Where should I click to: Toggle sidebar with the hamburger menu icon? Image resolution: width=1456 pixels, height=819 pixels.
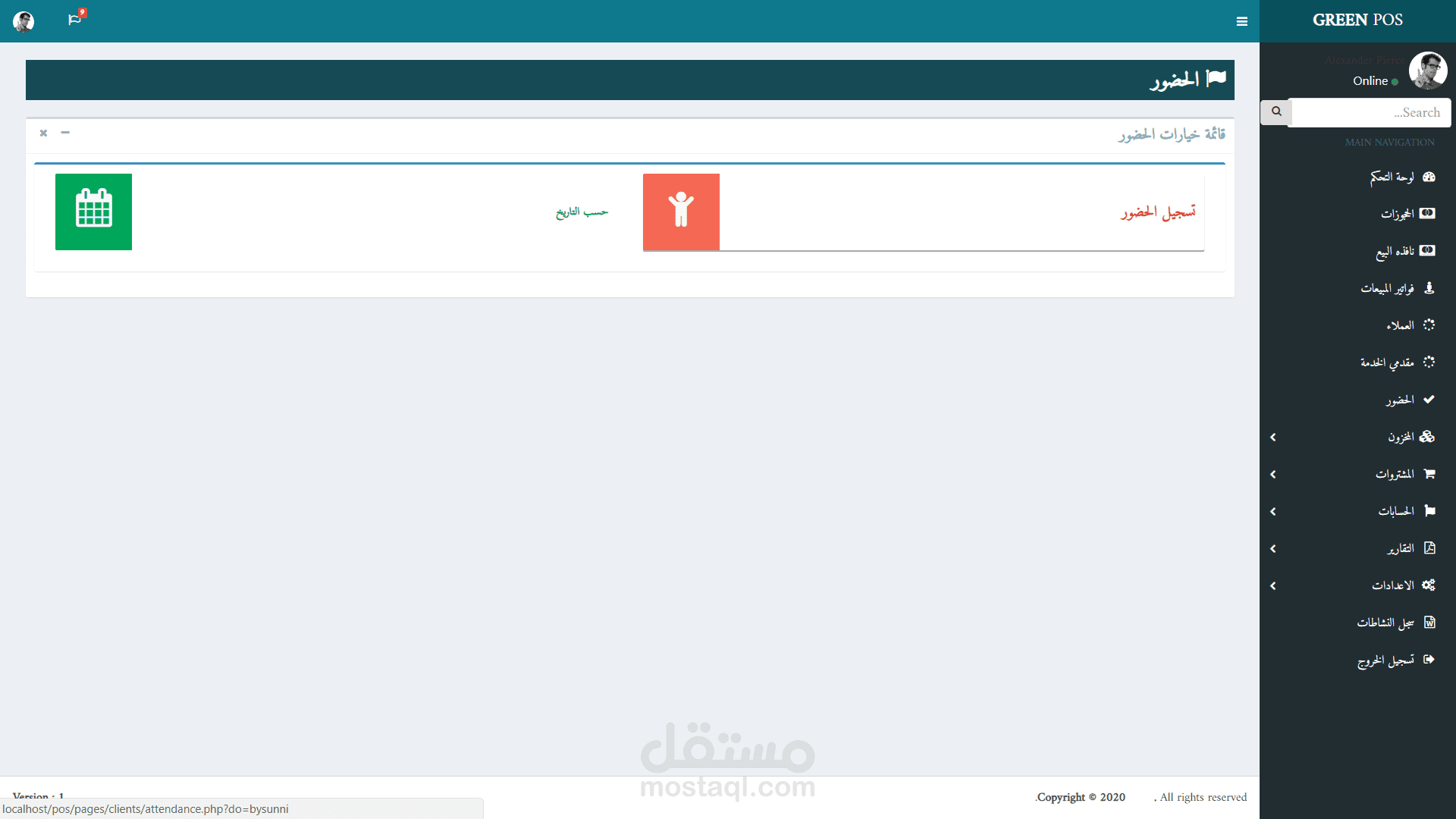(x=1241, y=21)
